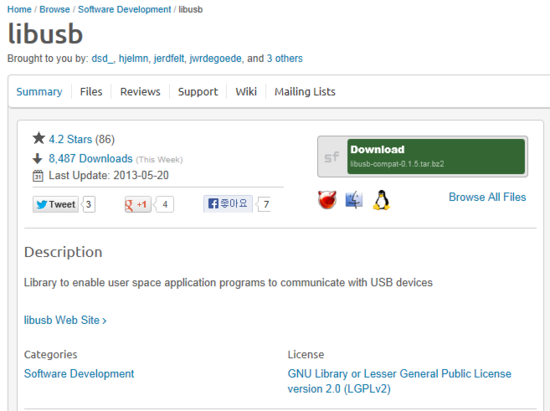This screenshot has width=550, height=411.
Task: Visit libusb Web Site link
Action: pyautogui.click(x=65, y=320)
